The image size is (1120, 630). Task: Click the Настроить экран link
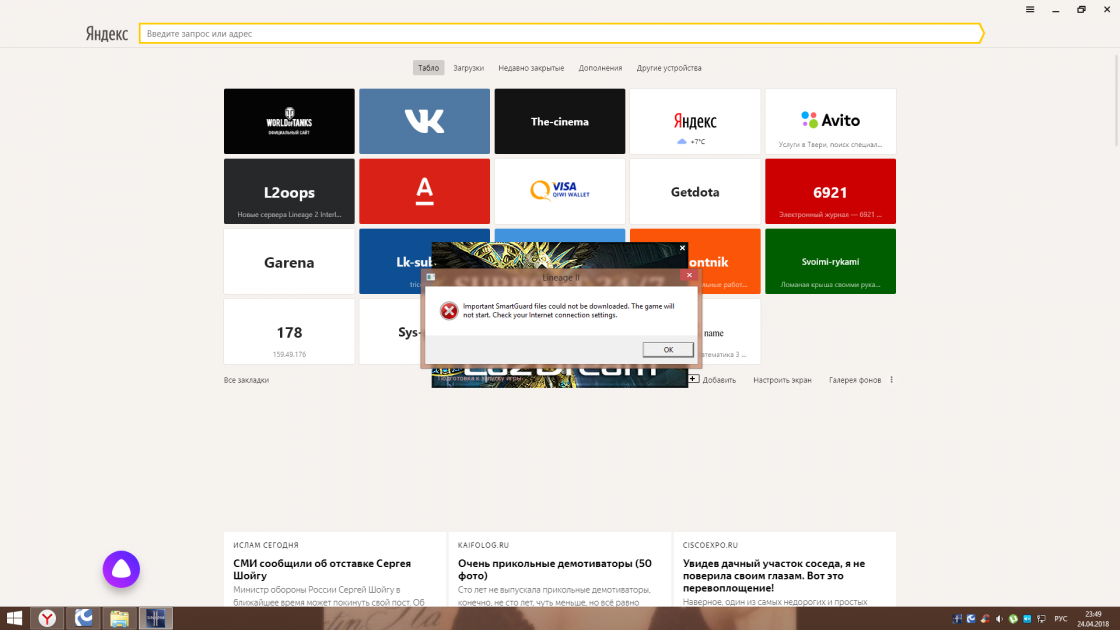tap(782, 380)
